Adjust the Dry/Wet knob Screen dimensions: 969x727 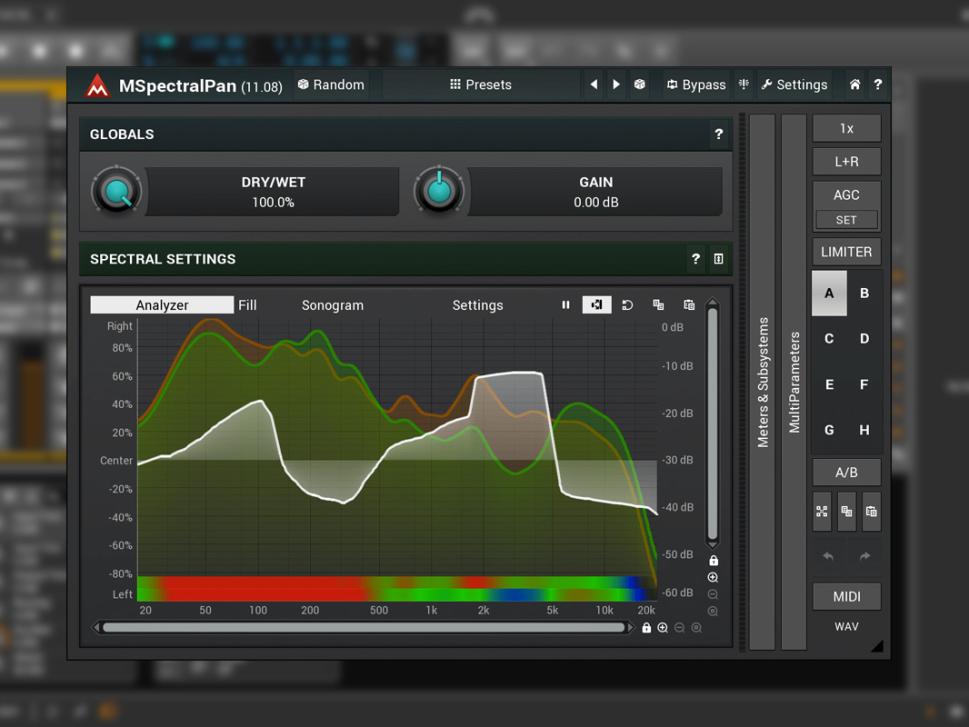[118, 191]
